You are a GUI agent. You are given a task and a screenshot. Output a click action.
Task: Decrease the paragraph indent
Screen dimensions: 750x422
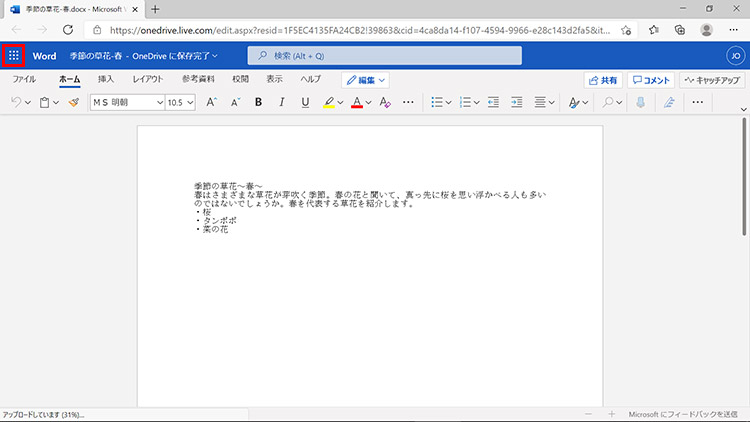pyautogui.click(x=489, y=102)
